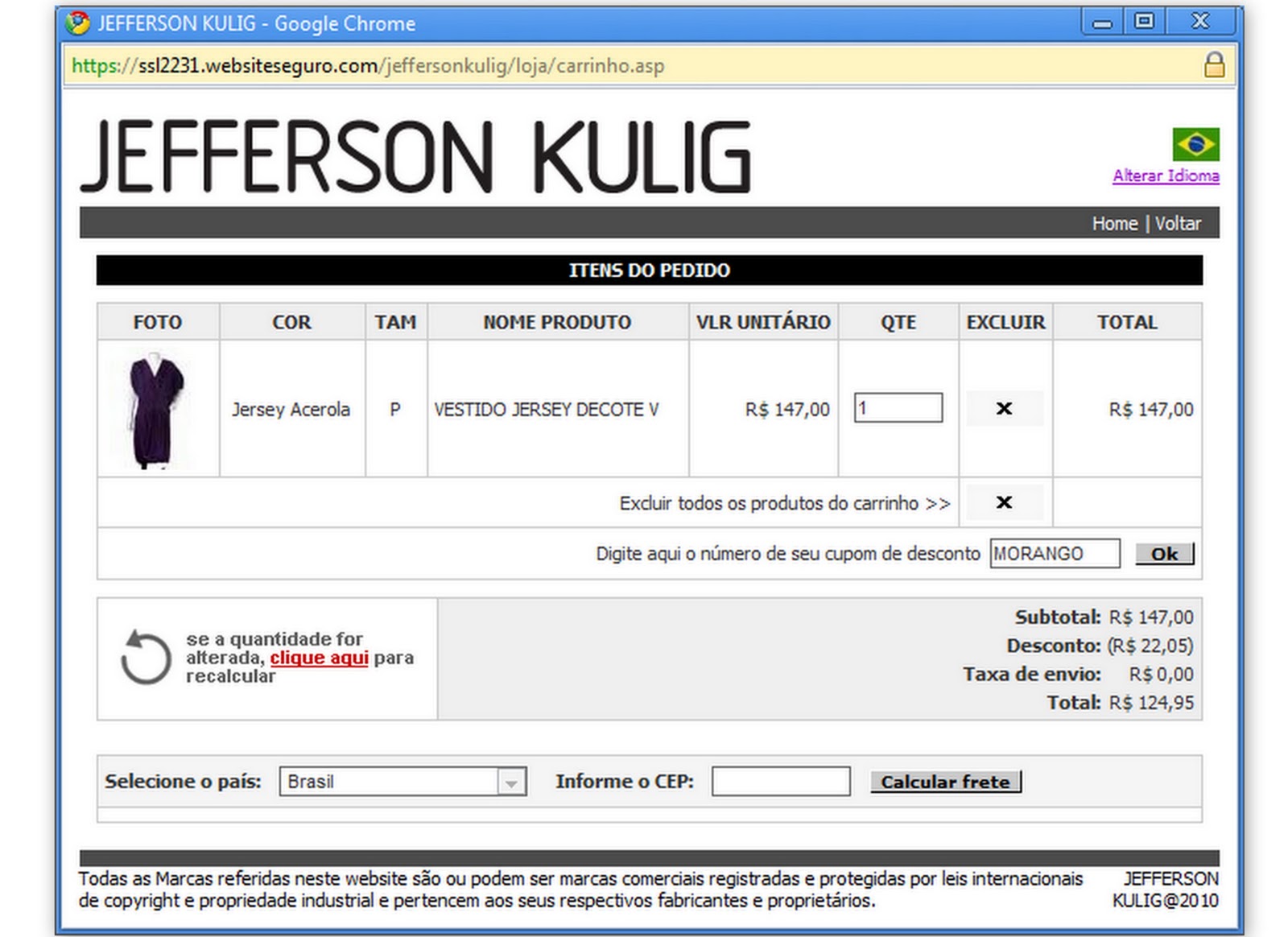Viewport: 1288px width, 937px height.
Task: Click the color cell 'Jersey Acerola'
Action: pos(291,410)
